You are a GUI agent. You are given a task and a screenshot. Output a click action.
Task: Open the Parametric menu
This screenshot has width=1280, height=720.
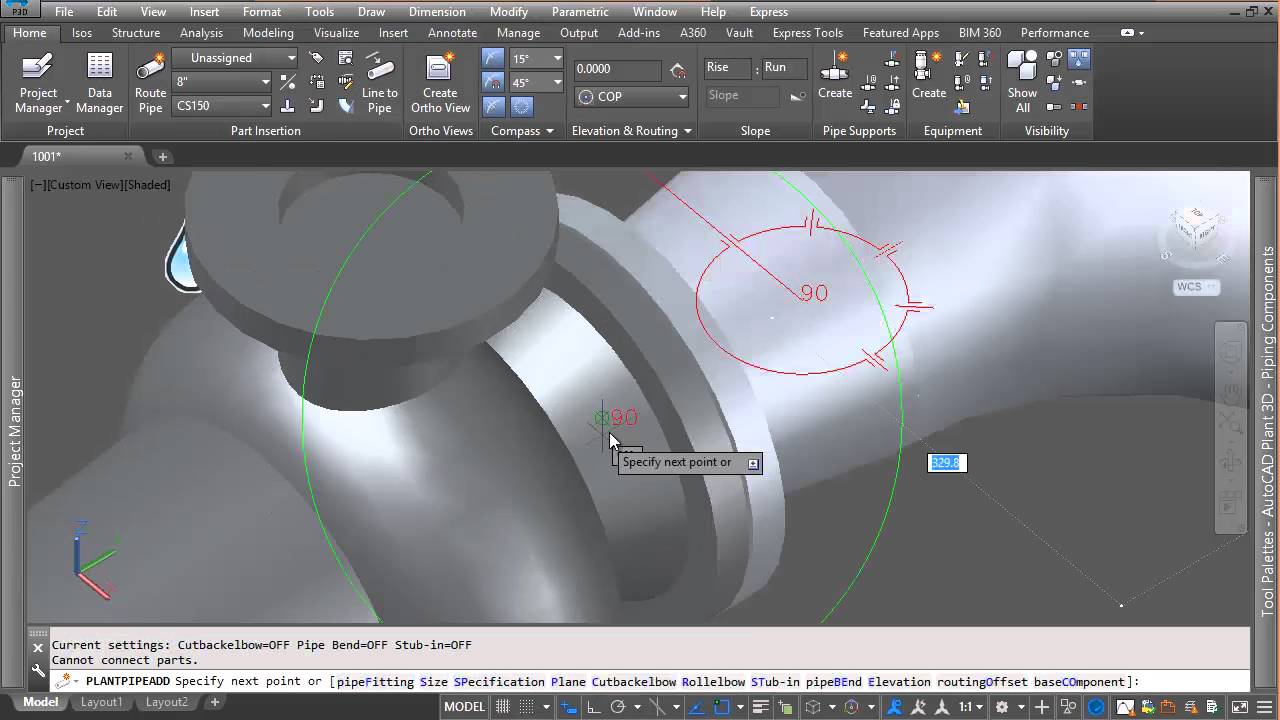coord(580,12)
